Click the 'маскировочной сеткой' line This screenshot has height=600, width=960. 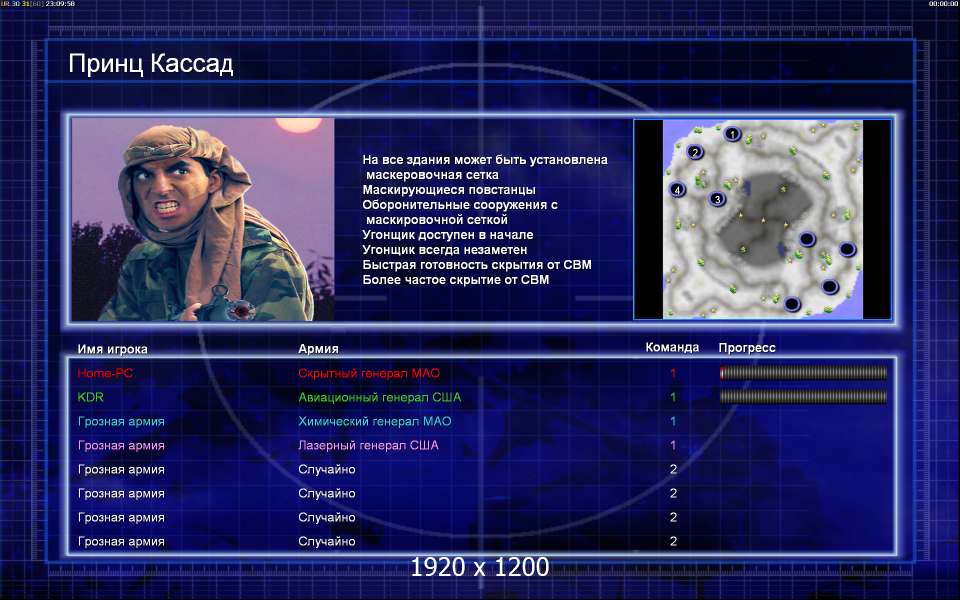click(x=437, y=220)
